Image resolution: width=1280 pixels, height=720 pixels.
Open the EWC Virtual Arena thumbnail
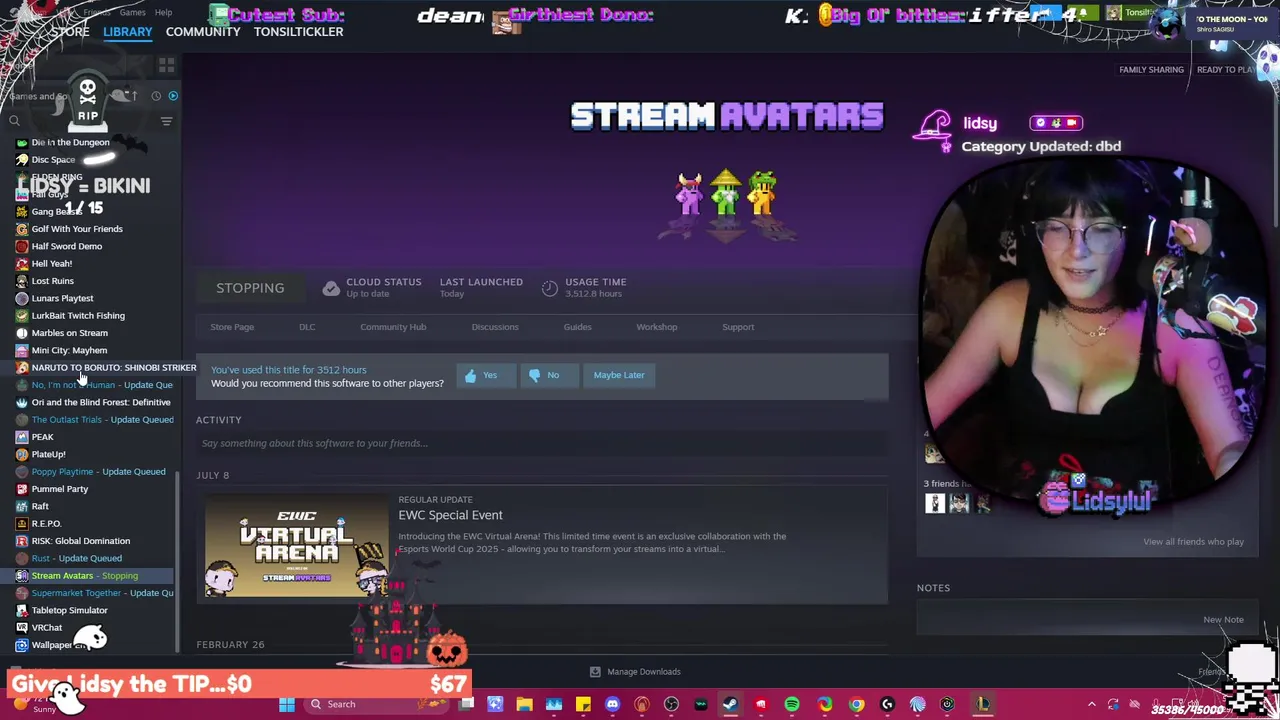coord(296,546)
